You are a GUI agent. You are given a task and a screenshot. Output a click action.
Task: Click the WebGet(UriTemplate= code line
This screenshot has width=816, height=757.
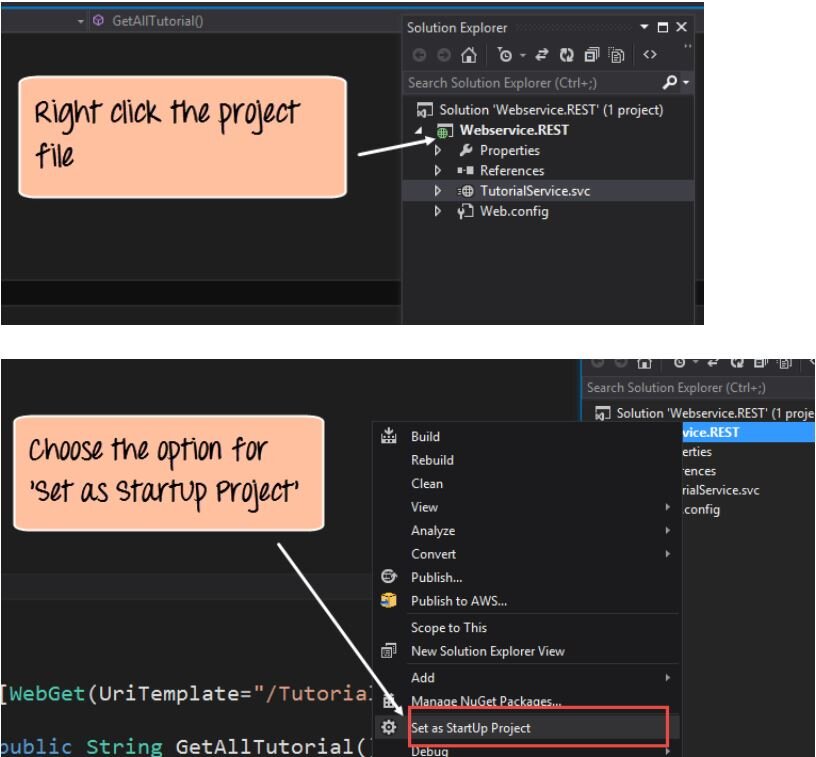[187, 694]
